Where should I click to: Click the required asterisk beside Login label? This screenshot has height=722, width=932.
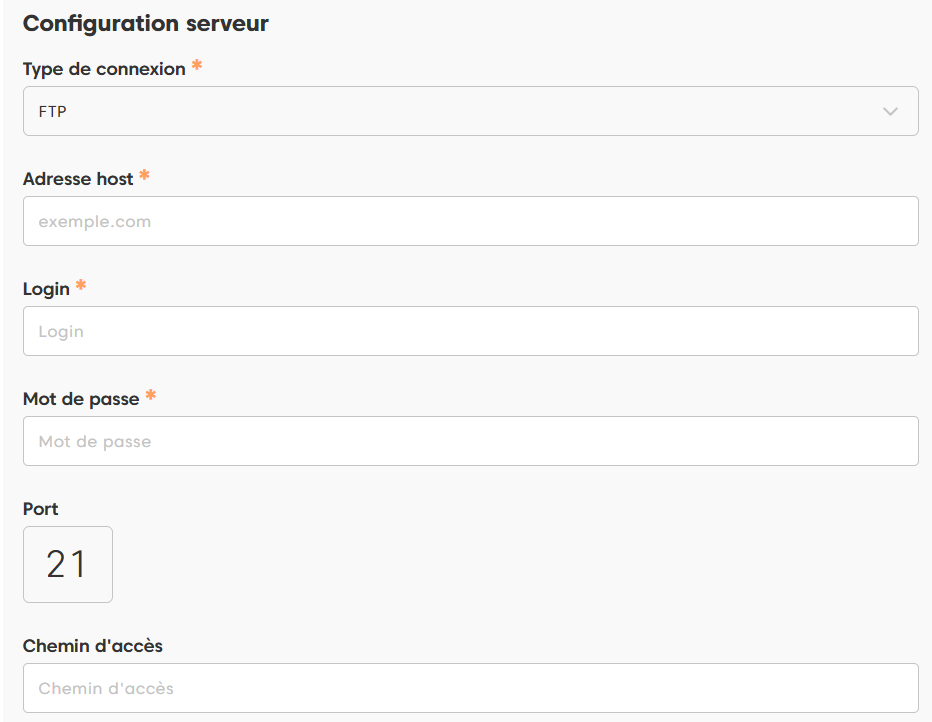pos(81,286)
